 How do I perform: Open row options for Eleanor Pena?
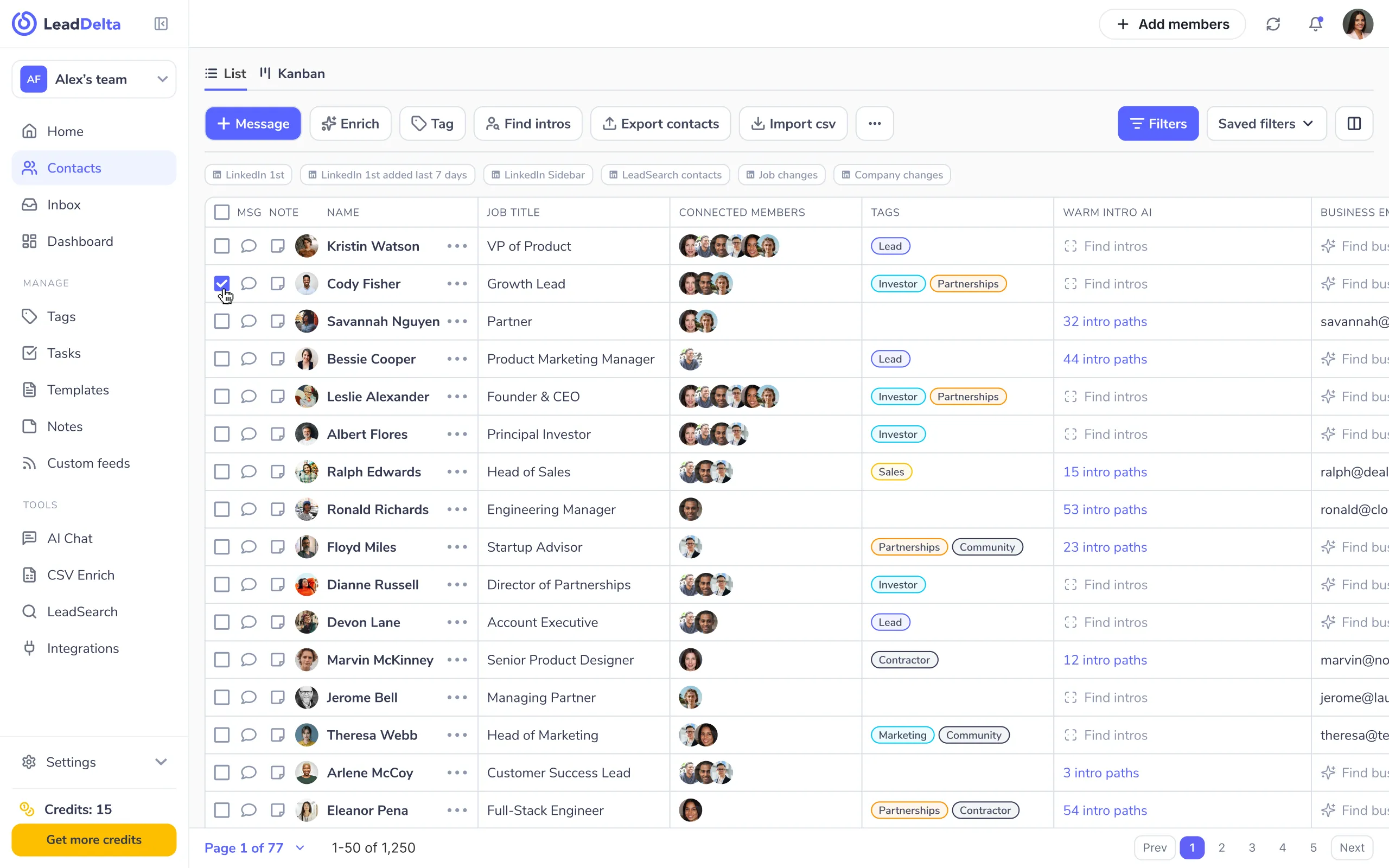pyautogui.click(x=457, y=810)
